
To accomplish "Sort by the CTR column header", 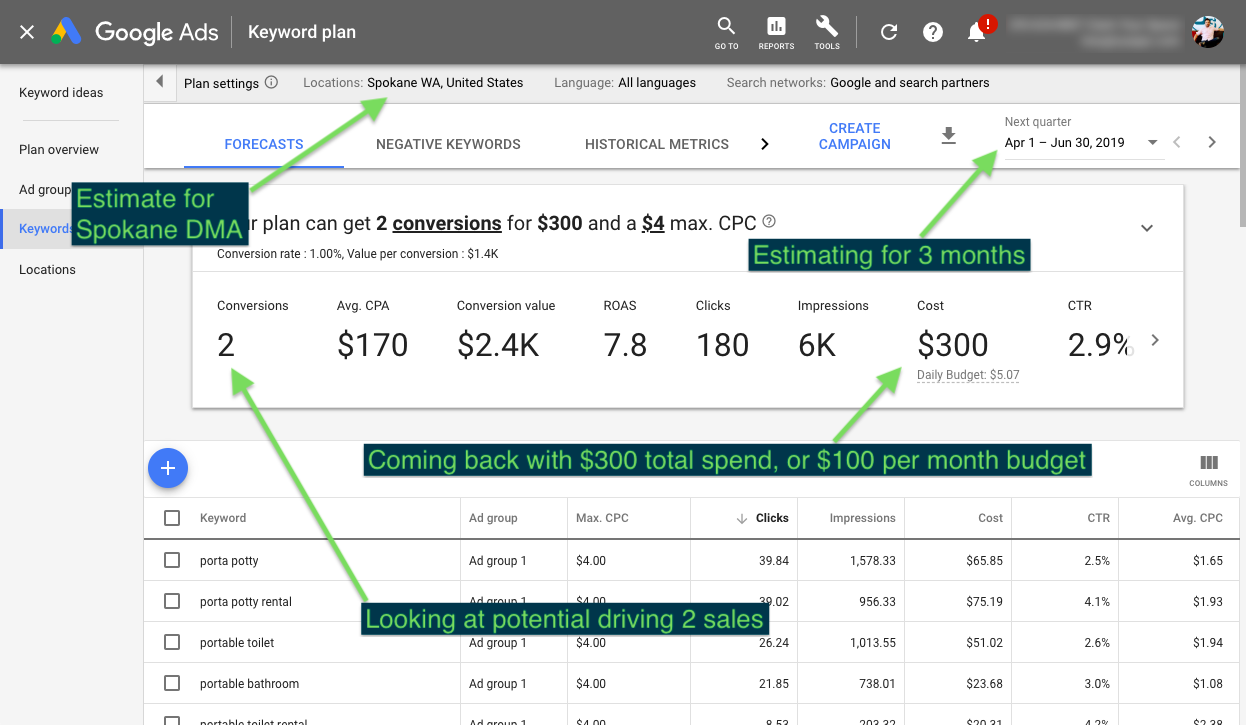I will tap(1098, 518).
